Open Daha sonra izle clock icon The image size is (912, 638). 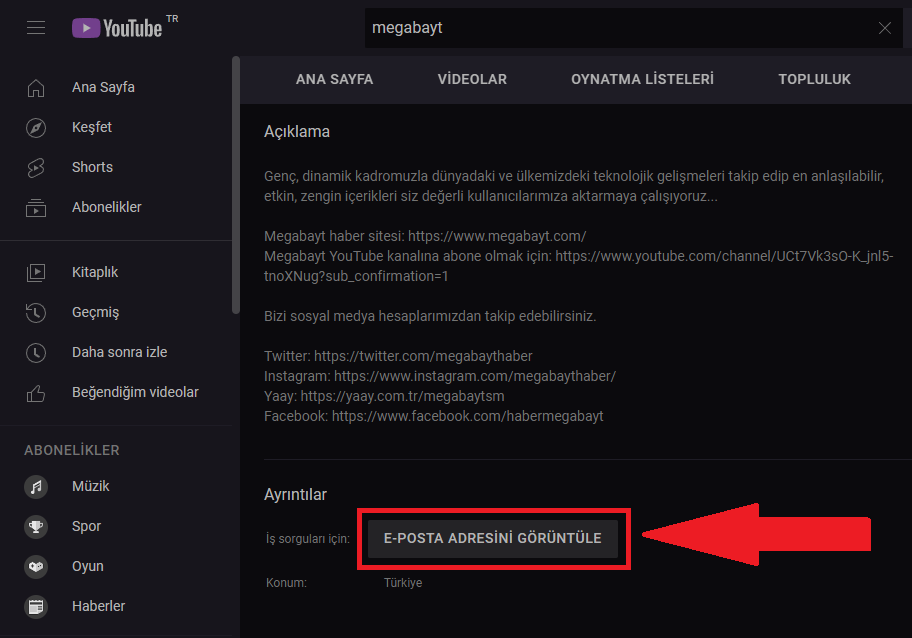click(36, 352)
